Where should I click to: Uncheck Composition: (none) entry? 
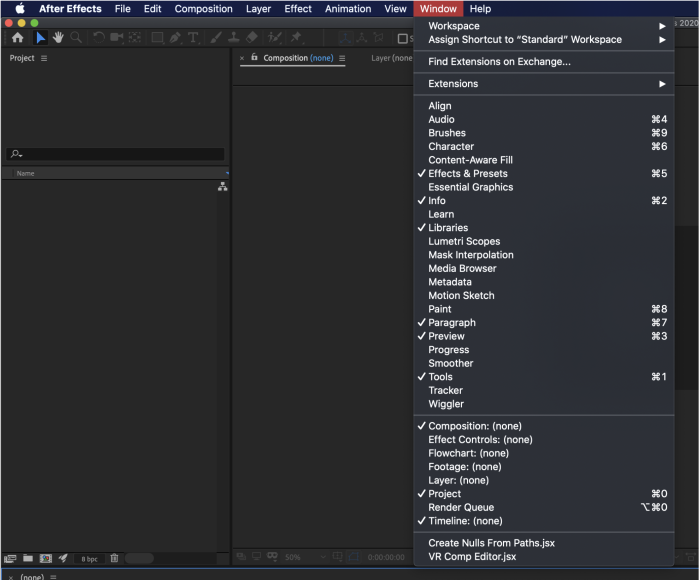click(x=544, y=426)
